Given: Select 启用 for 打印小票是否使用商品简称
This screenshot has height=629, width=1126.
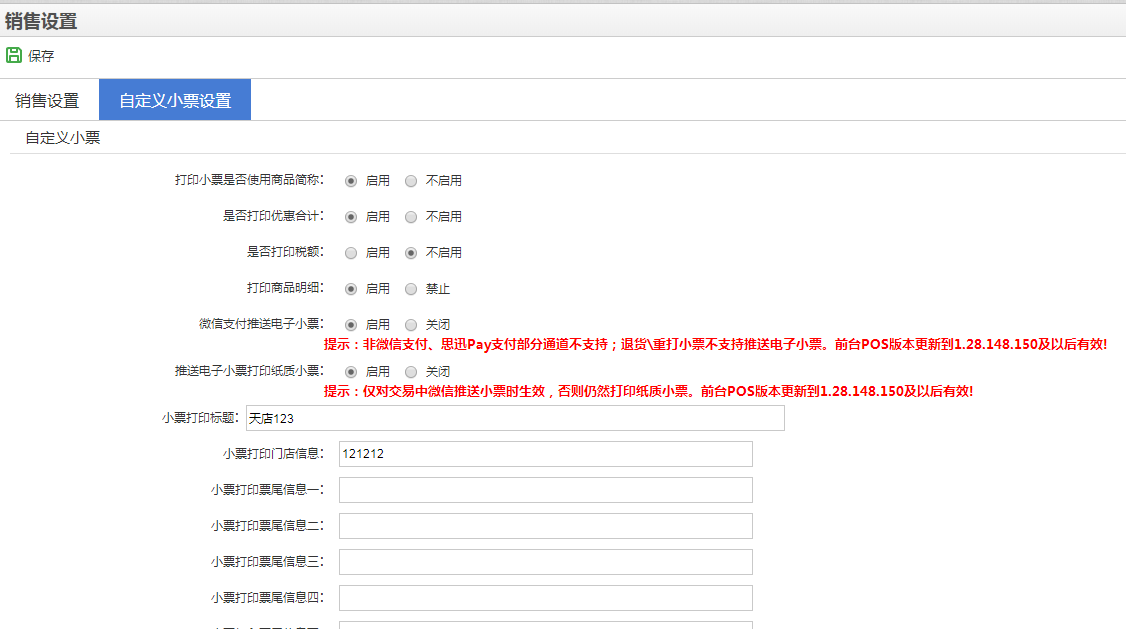Looking at the screenshot, I should [x=350, y=181].
